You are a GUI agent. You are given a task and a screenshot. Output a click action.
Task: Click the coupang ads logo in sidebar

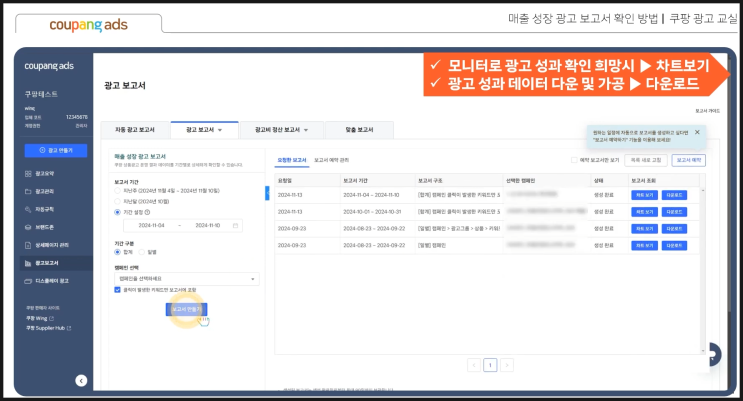(49, 66)
